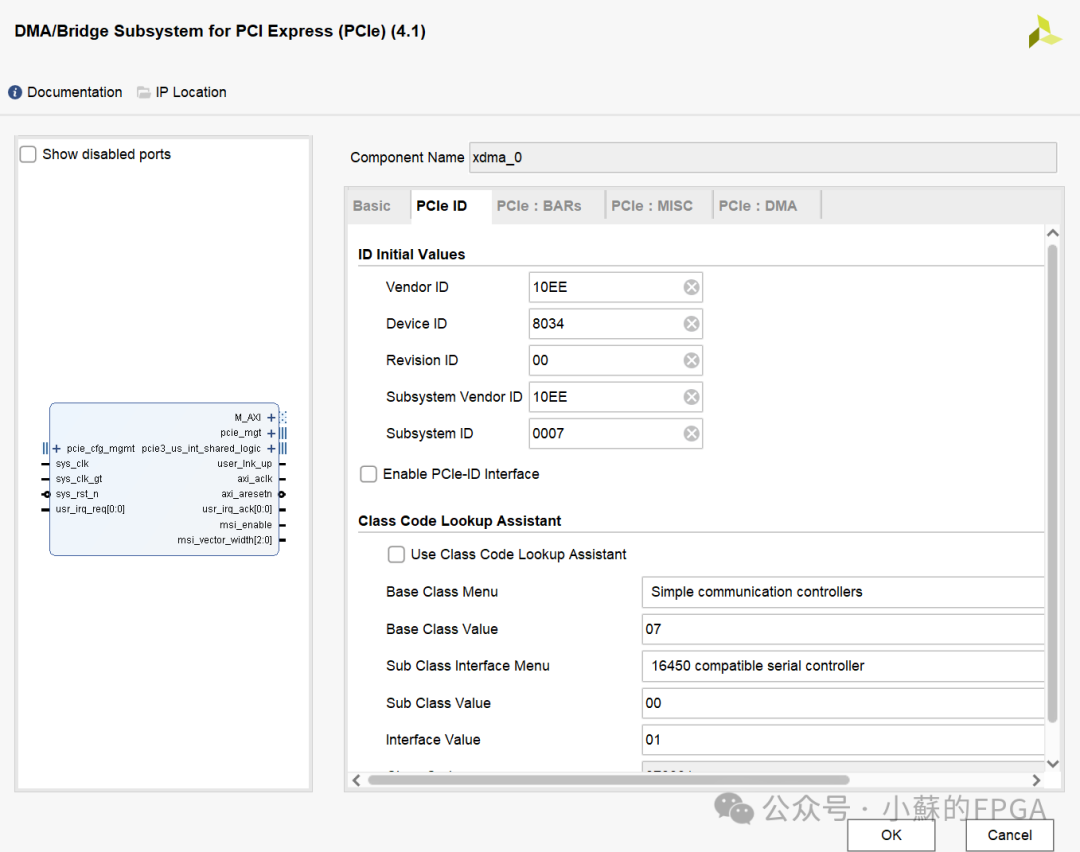Select the msi_vector_width[2:0] port label
The width and height of the screenshot is (1080, 852).
pyautogui.click(x=225, y=540)
